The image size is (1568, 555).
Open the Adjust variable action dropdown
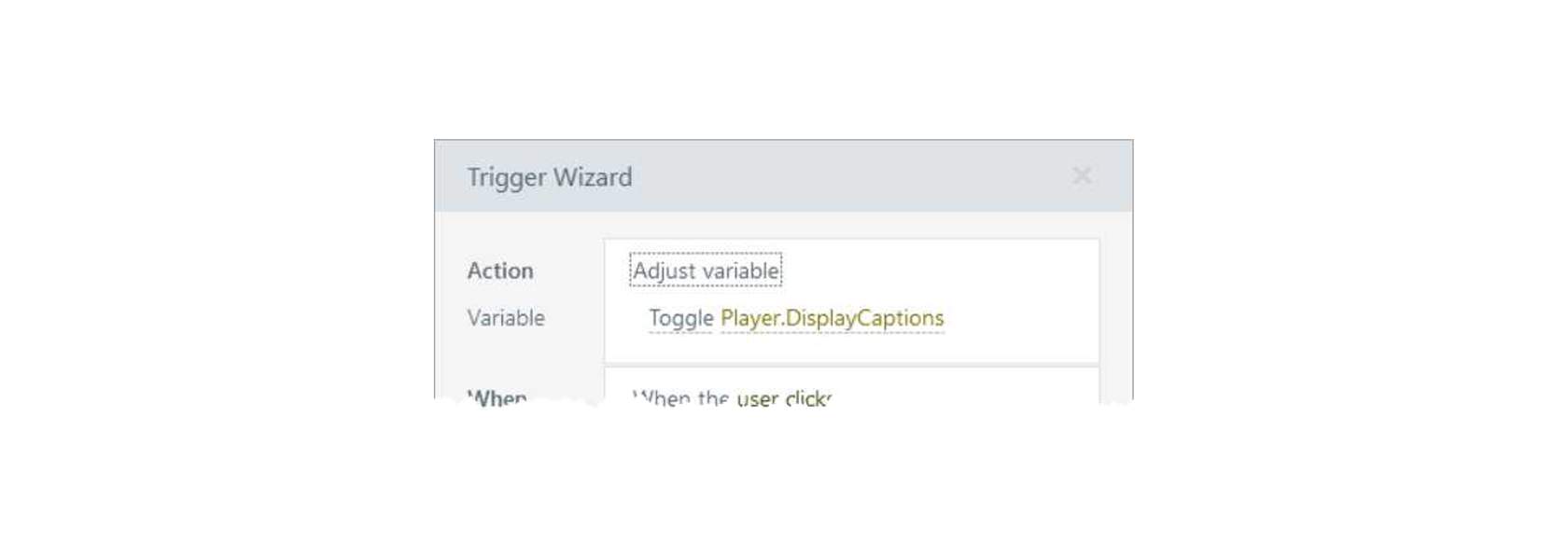point(706,271)
